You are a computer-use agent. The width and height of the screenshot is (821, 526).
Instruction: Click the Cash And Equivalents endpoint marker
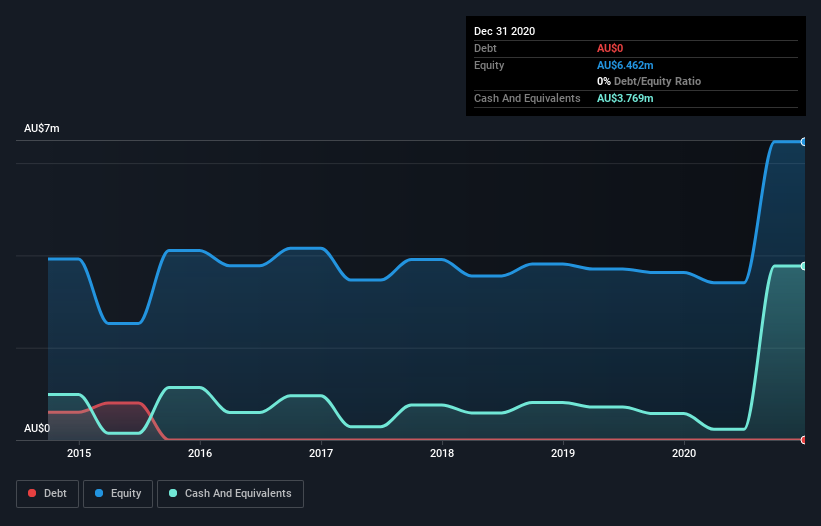[x=804, y=266]
